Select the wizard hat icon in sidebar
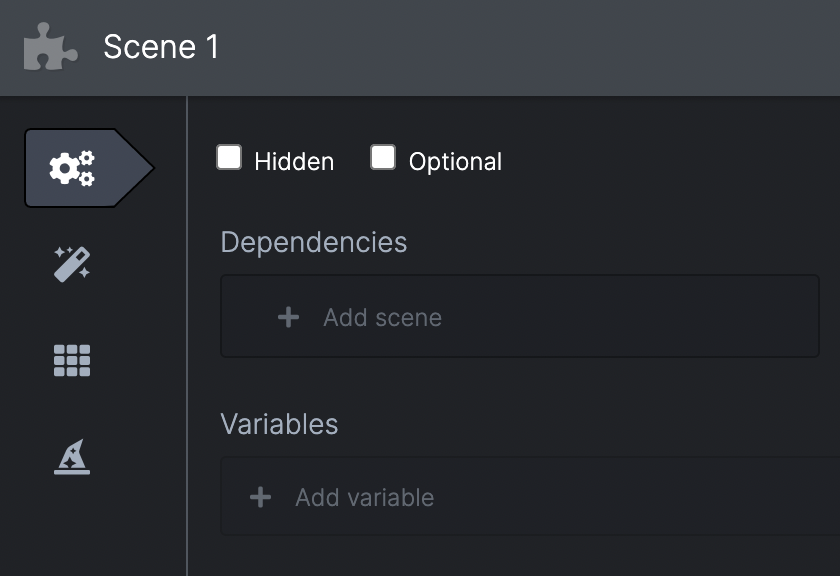840x576 pixels. tap(70, 455)
